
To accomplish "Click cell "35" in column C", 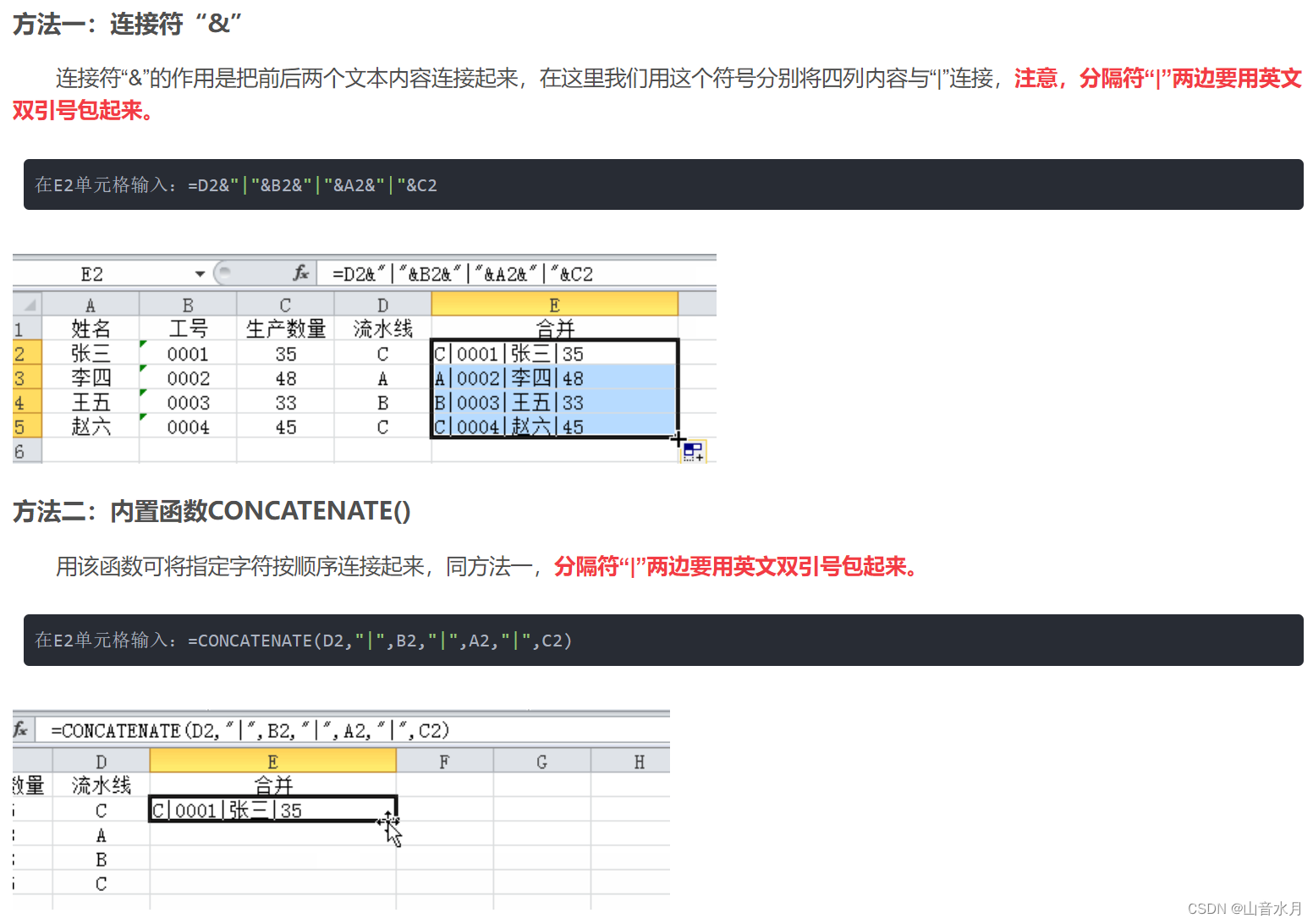I will 285,353.
